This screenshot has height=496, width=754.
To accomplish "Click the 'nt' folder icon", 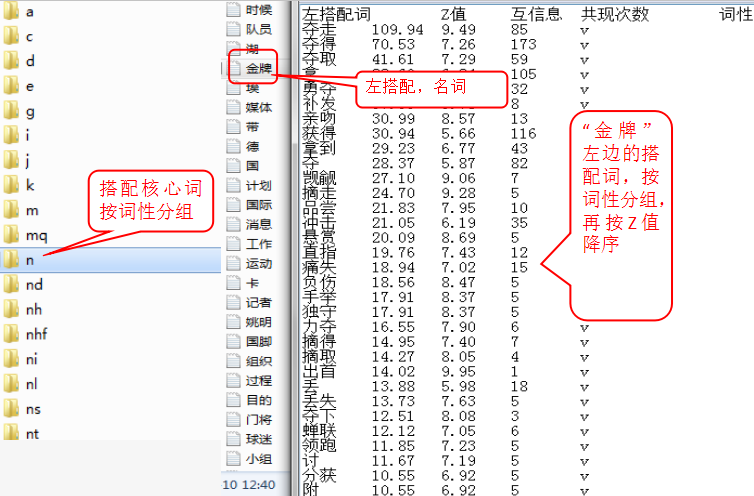I will point(11,432).
